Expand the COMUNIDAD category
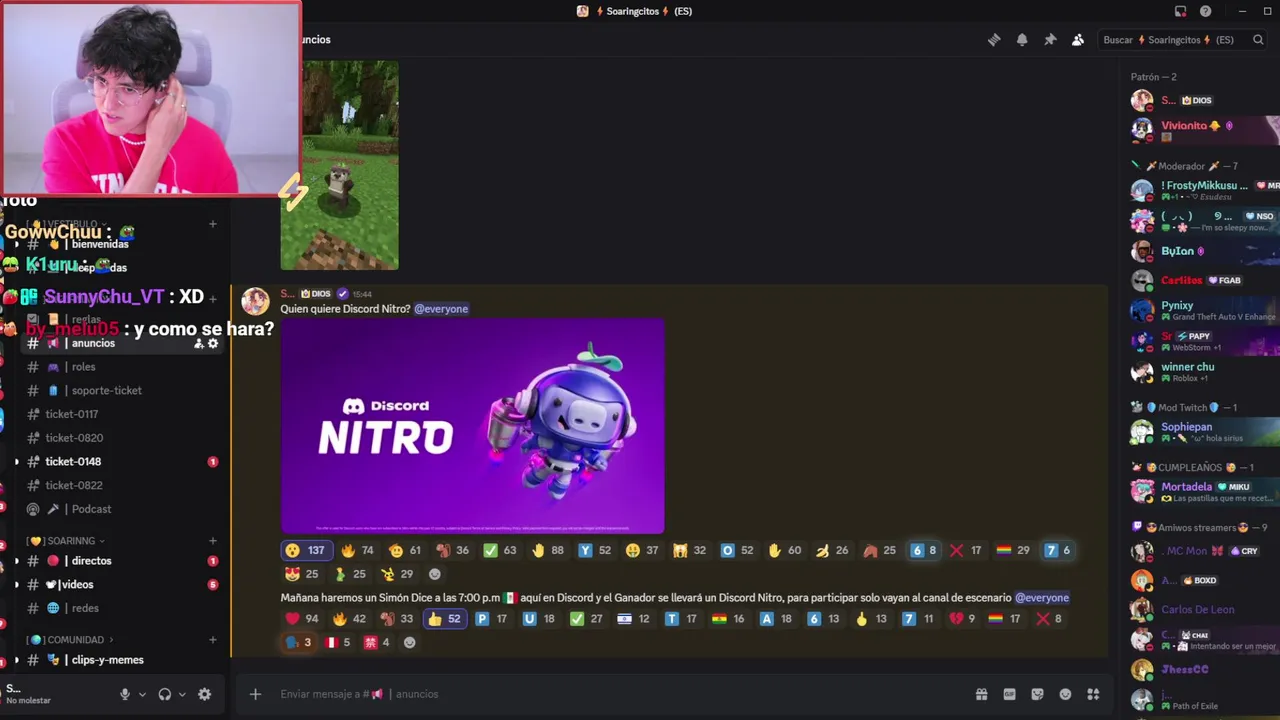Image resolution: width=1280 pixels, height=720 pixels. [x=71, y=640]
